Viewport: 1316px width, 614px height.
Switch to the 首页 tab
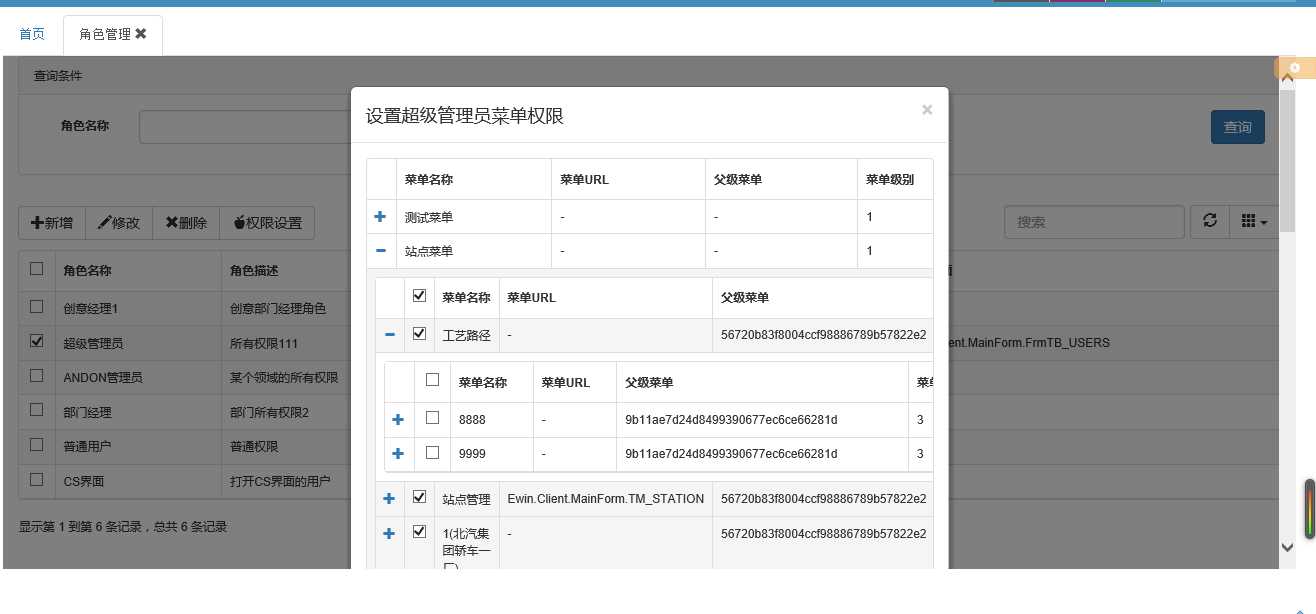point(32,34)
